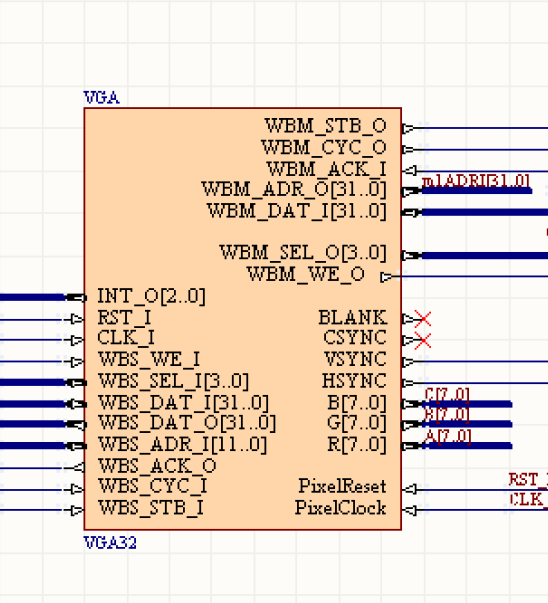Image resolution: width=548 pixels, height=603 pixels.
Task: Click the WBS_CYC_I port label
Action: [153, 486]
